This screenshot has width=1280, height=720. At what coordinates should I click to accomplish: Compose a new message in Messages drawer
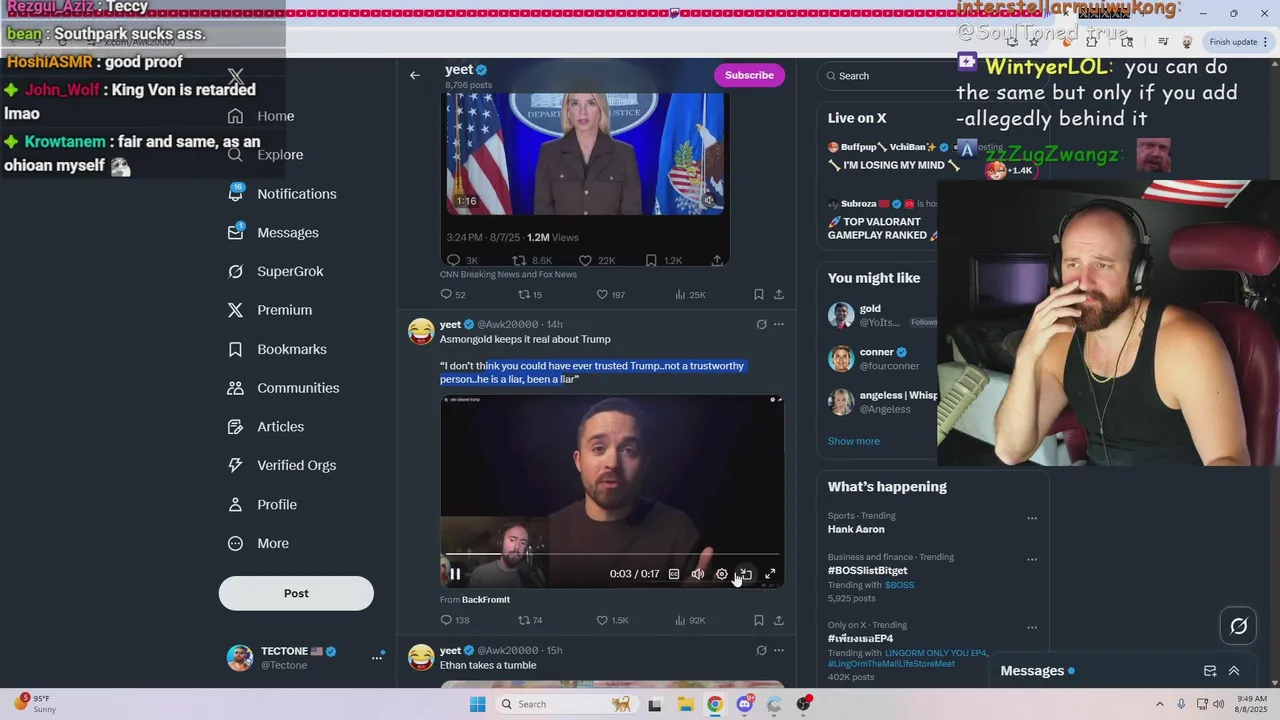tap(1210, 671)
